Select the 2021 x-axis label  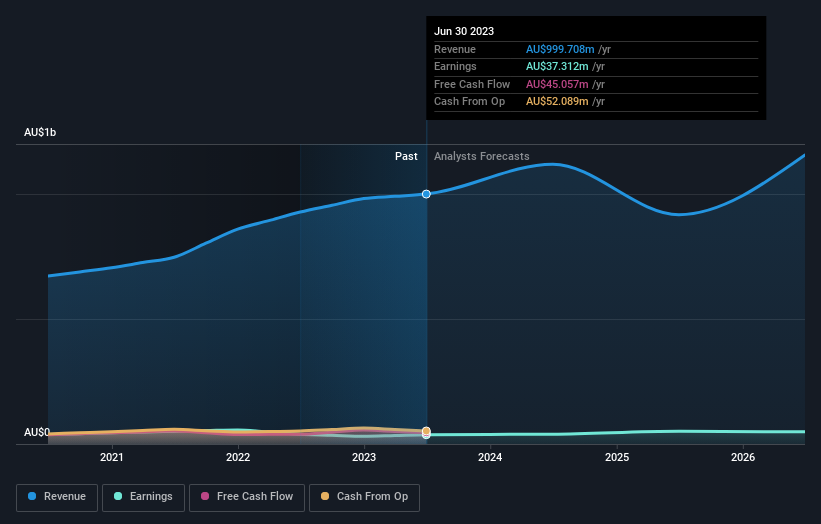[112, 458]
